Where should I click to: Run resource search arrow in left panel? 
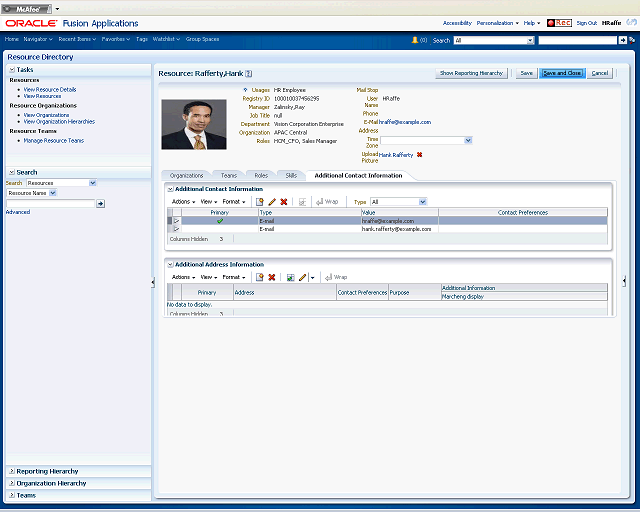pyautogui.click(x=100, y=204)
